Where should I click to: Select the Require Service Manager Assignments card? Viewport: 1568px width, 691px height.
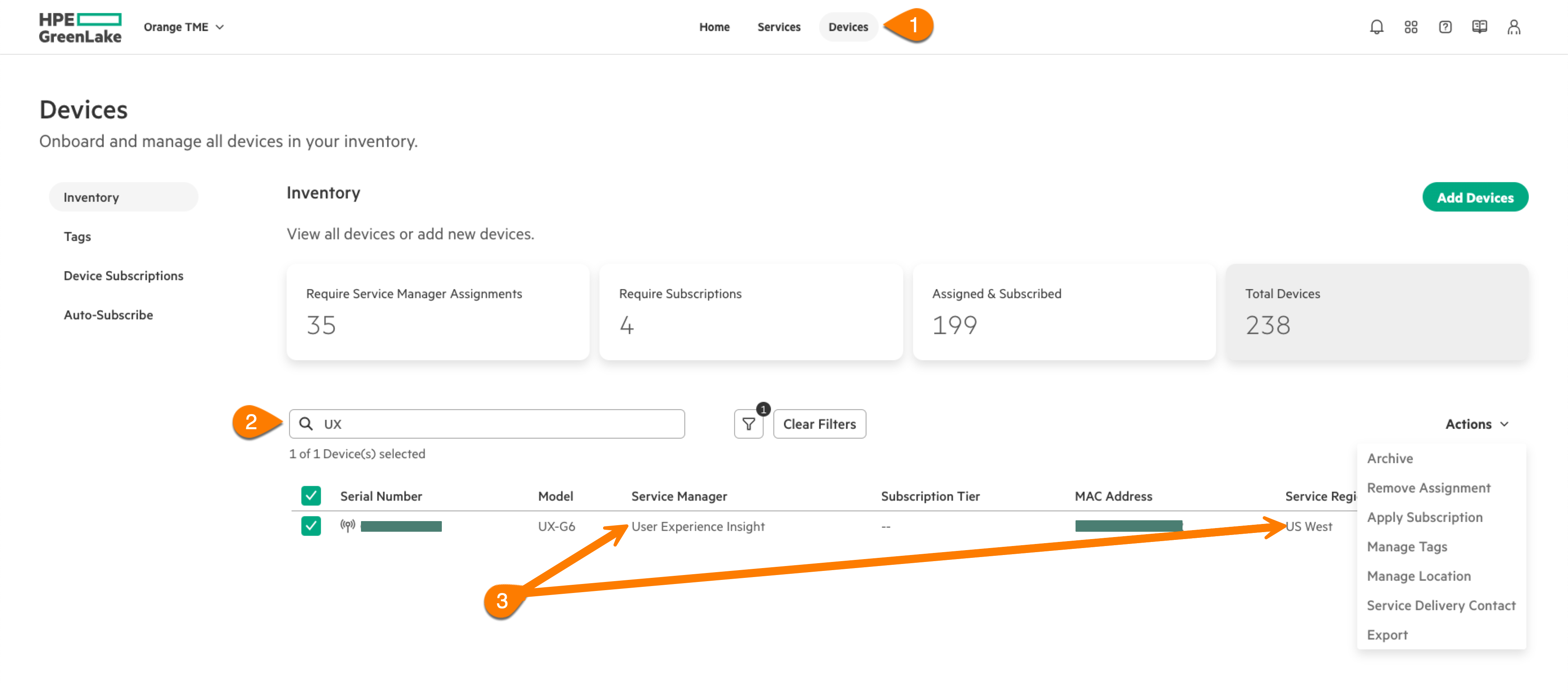(x=438, y=312)
